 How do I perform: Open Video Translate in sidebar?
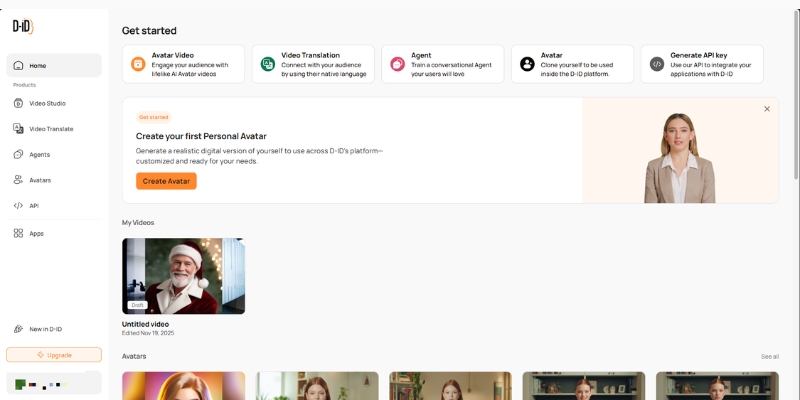50,129
